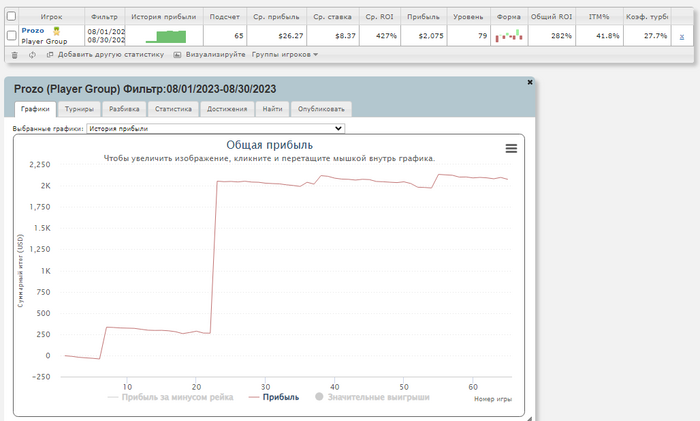Toggle 'Прибыль' legend series
Screen dimensions: 700x421
pyautogui.click(x=274, y=397)
